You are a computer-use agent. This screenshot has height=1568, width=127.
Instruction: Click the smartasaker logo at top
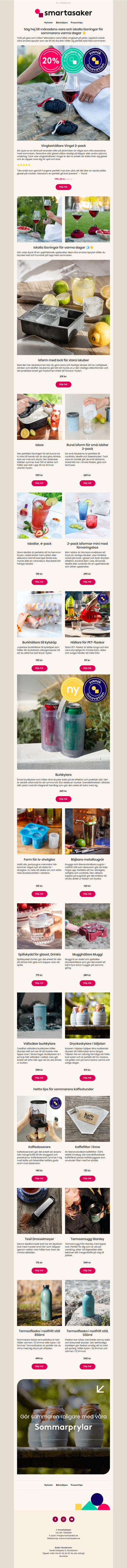click(x=63, y=12)
